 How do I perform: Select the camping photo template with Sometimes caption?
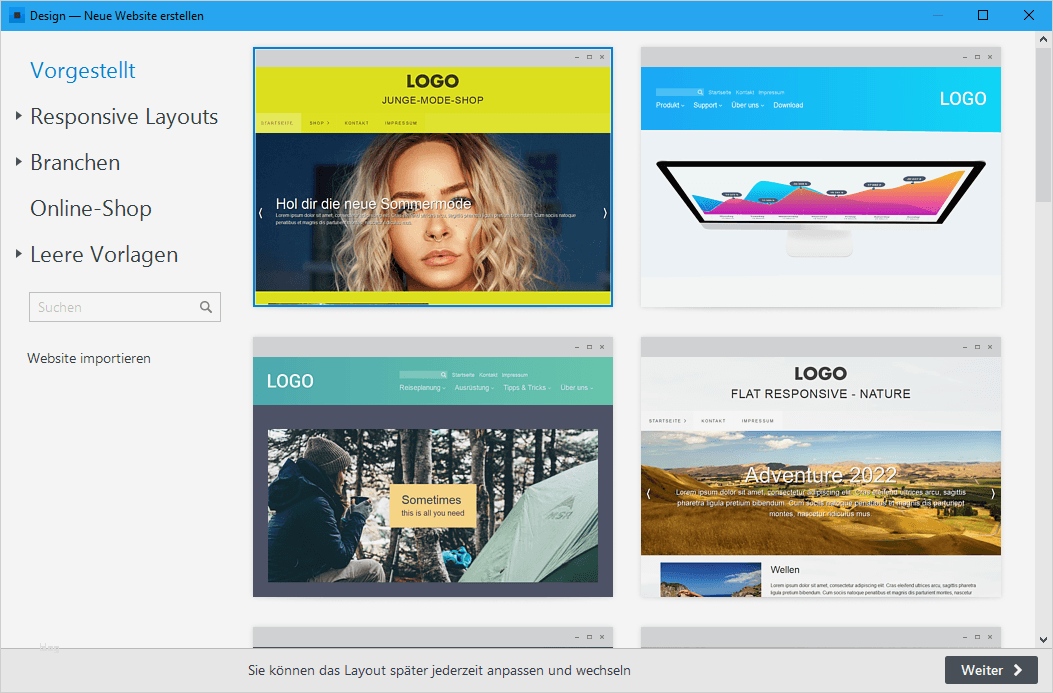432,466
